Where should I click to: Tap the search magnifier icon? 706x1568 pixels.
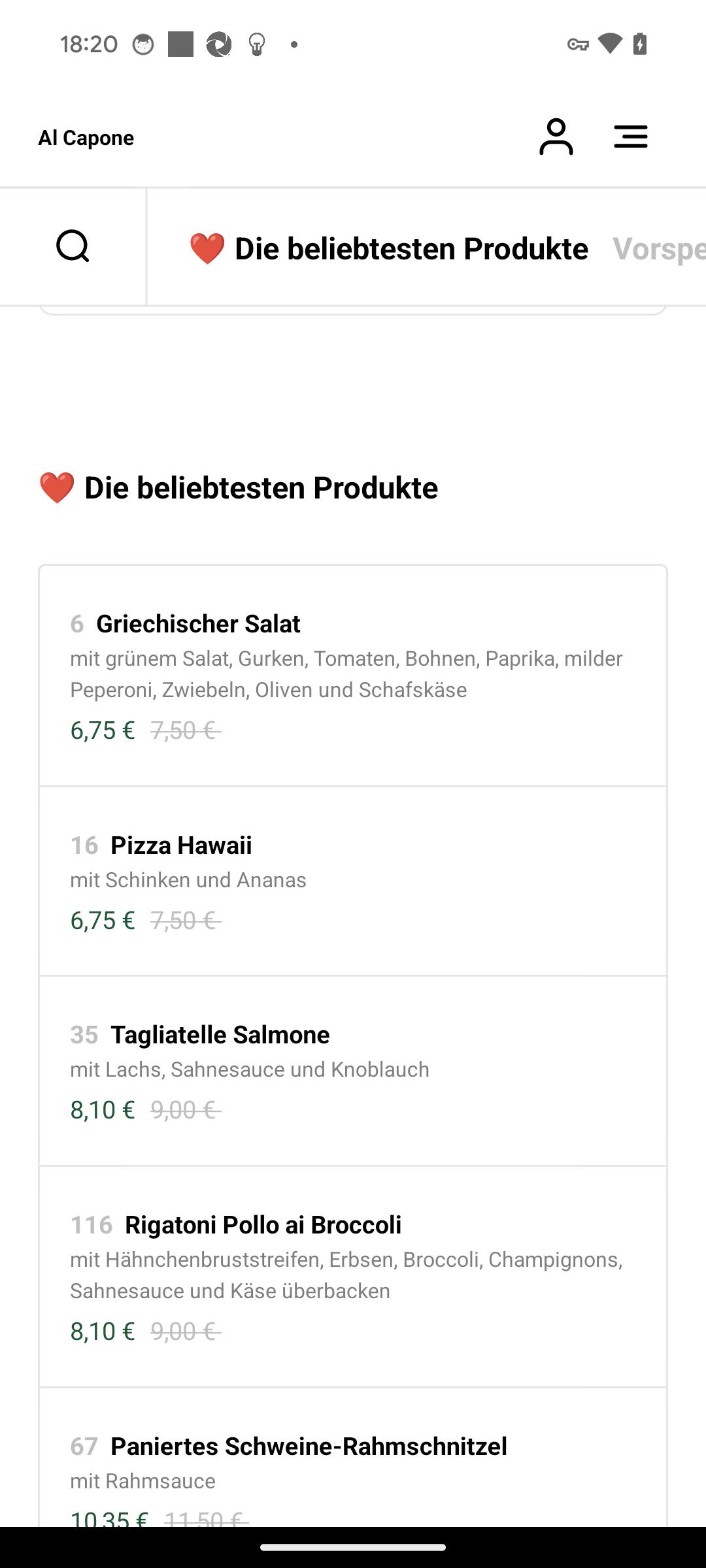click(73, 246)
